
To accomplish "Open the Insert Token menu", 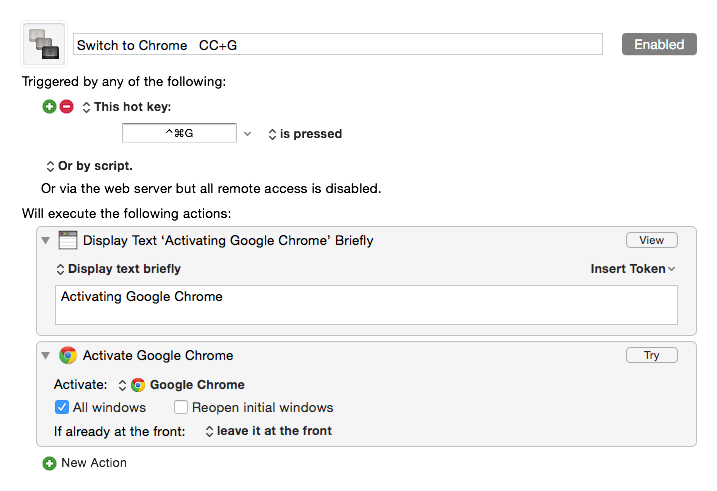I will (632, 269).
